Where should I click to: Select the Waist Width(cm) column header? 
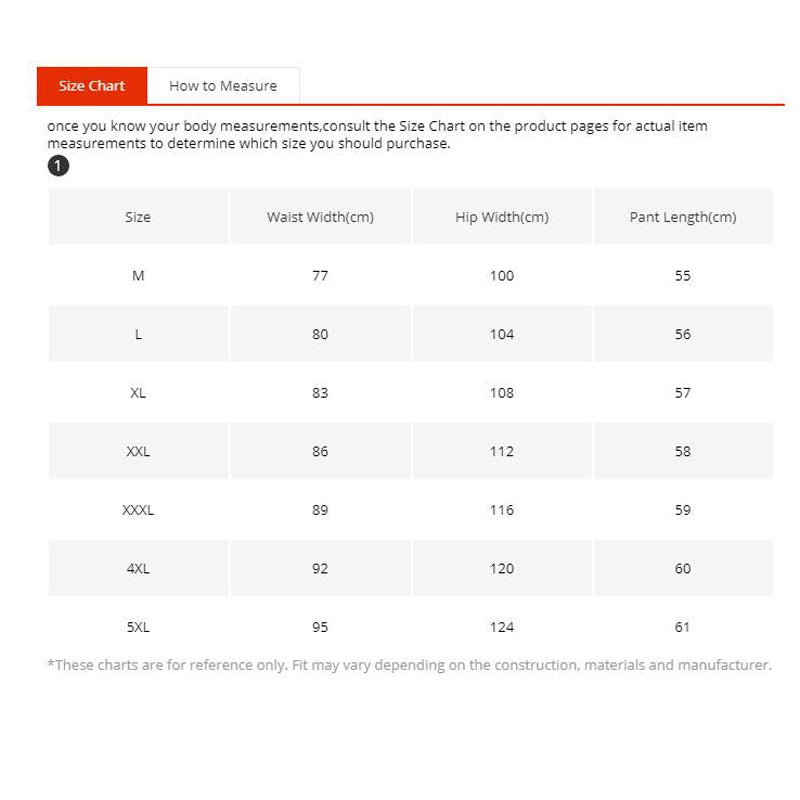[320, 217]
